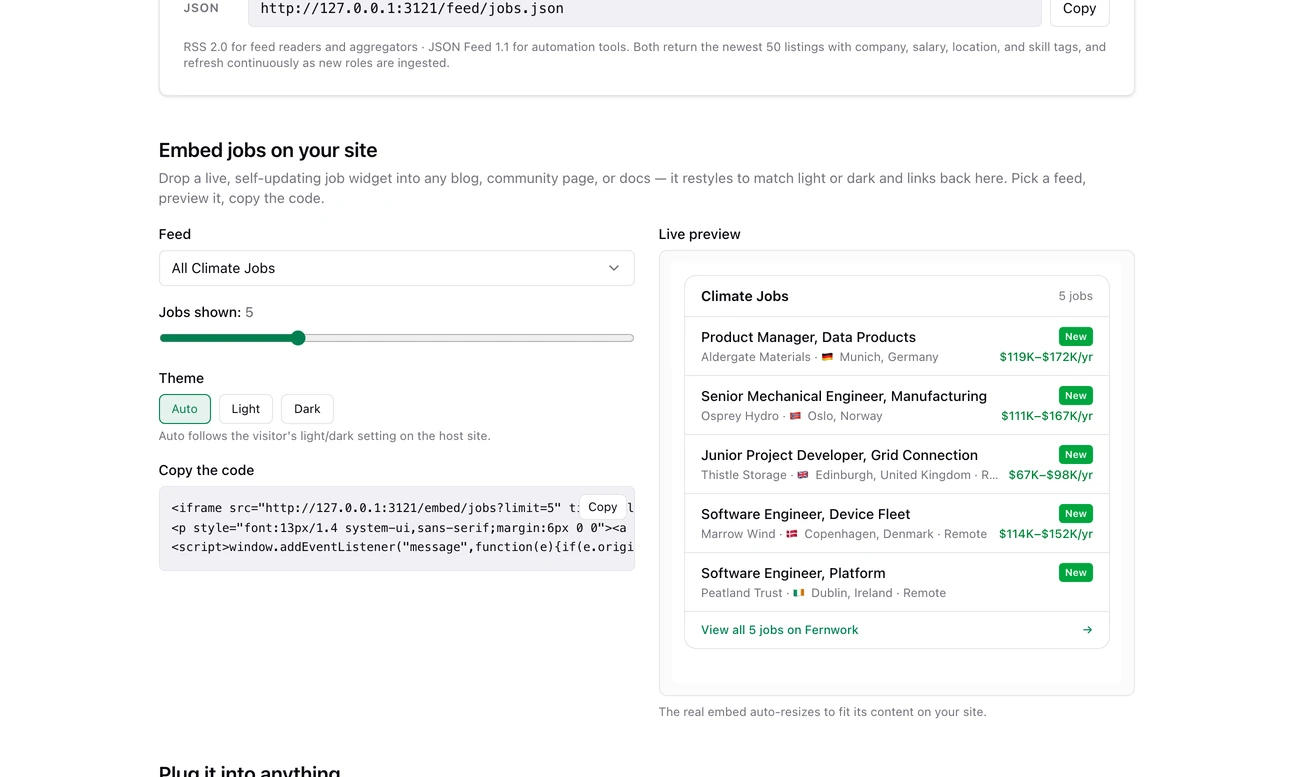1293x777 pixels.
Task: Click New badge on Product Manager listing
Action: (x=1076, y=337)
